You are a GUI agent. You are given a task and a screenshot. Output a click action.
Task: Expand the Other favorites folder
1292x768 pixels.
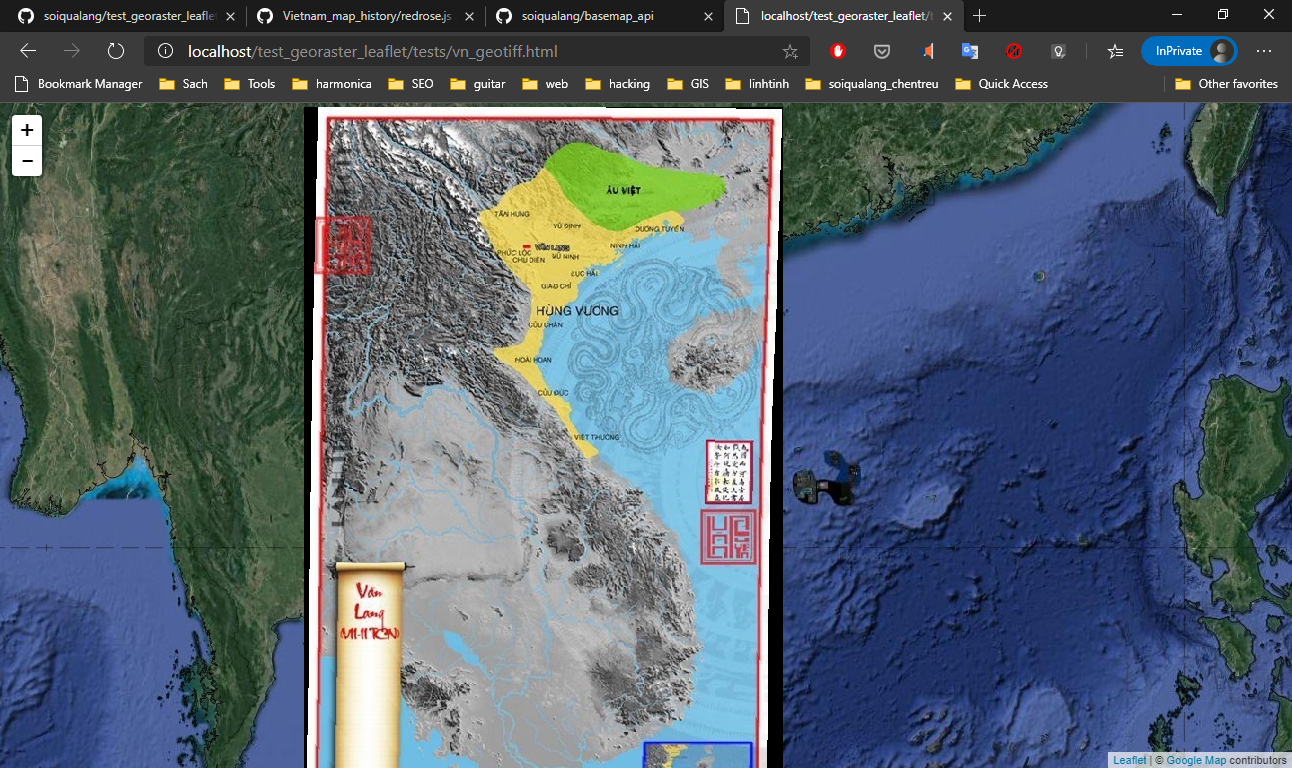coord(1227,84)
